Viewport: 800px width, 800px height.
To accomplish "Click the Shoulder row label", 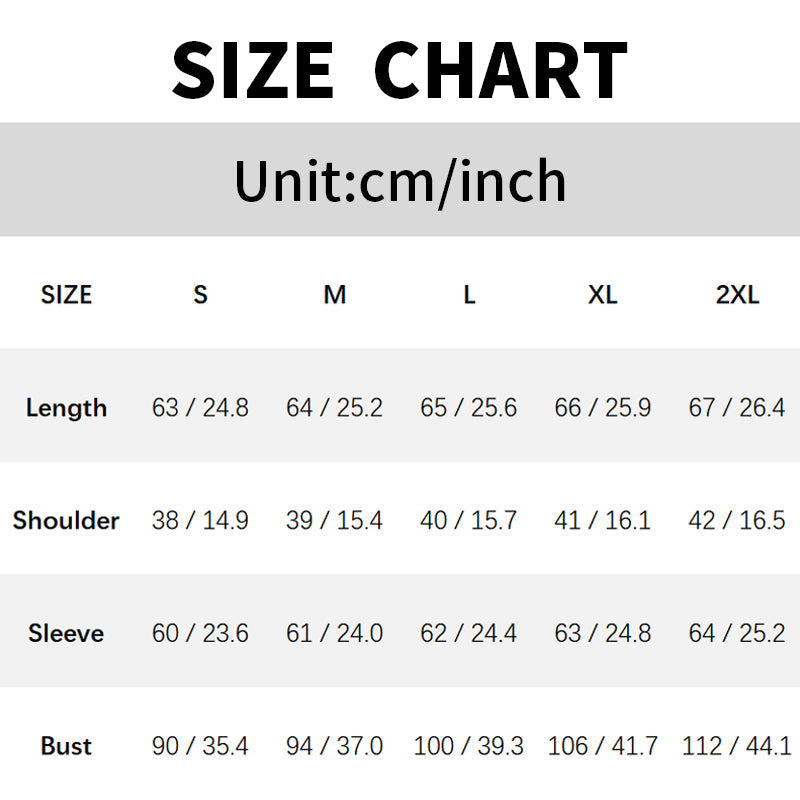I will pos(66,521).
